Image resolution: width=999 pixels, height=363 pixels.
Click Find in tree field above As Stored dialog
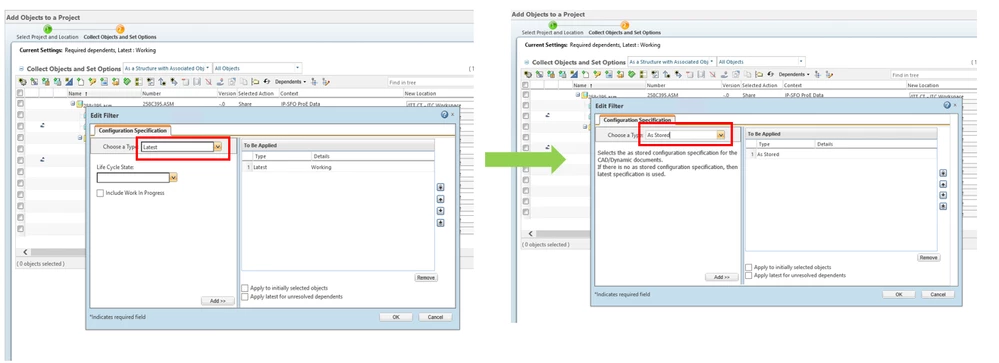(933, 75)
